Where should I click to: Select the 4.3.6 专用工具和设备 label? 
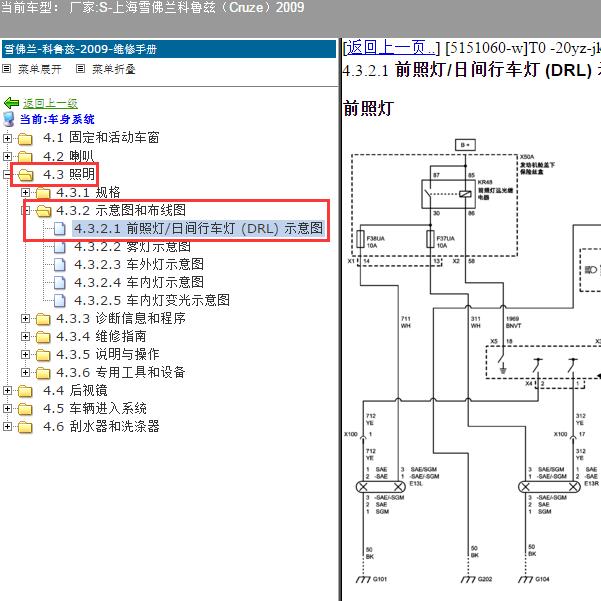pos(121,373)
